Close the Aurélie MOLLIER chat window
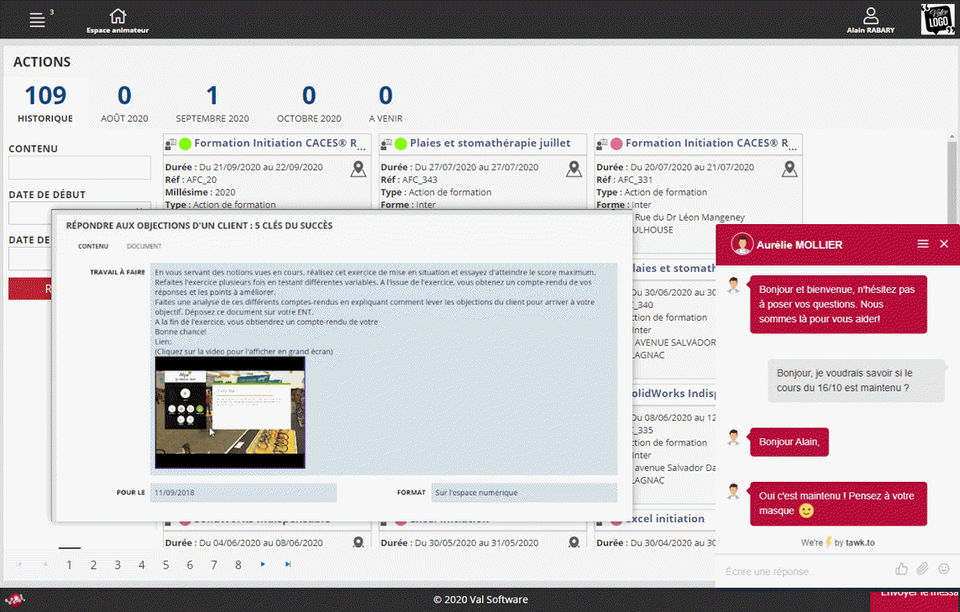This screenshot has width=960, height=612. (x=944, y=244)
